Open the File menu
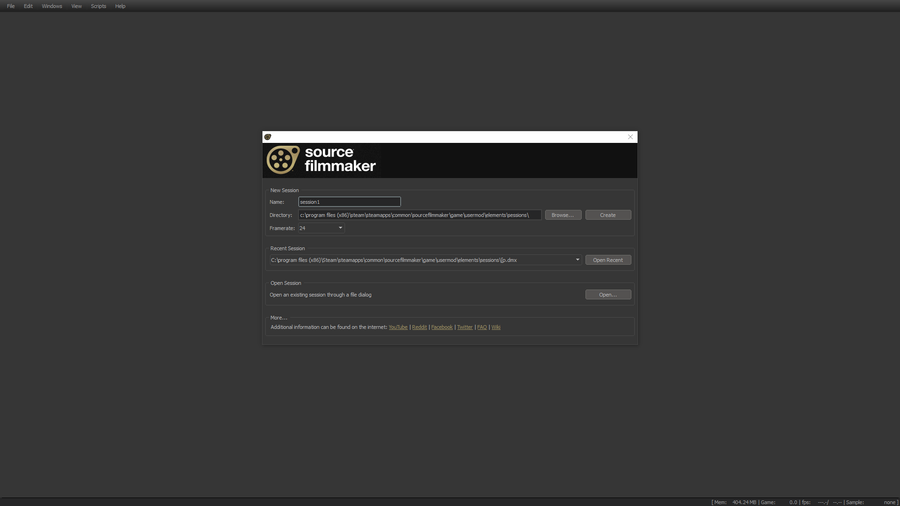The height and width of the screenshot is (506, 900). click(10, 6)
